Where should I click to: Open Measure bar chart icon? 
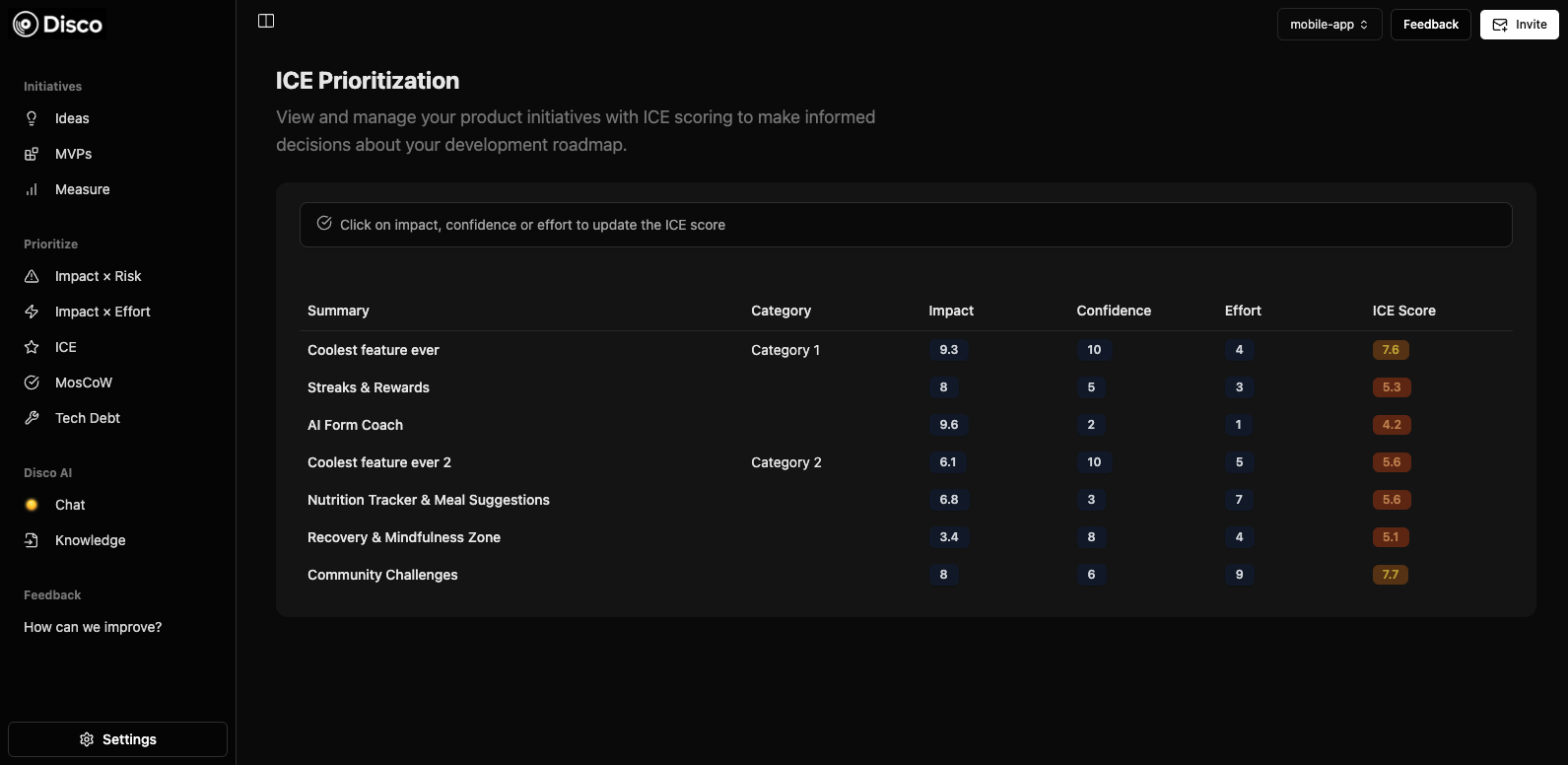(32, 189)
